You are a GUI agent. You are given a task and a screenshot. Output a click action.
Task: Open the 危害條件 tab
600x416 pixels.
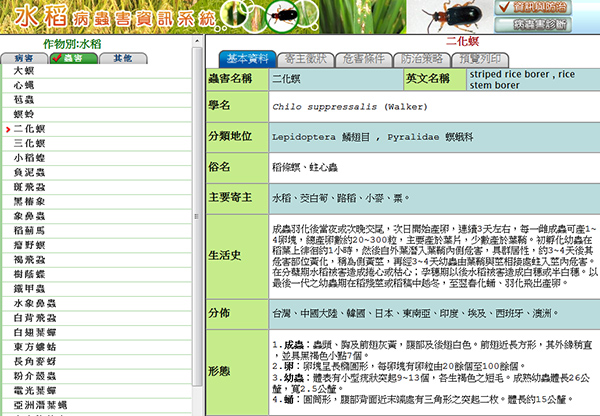pos(364,59)
